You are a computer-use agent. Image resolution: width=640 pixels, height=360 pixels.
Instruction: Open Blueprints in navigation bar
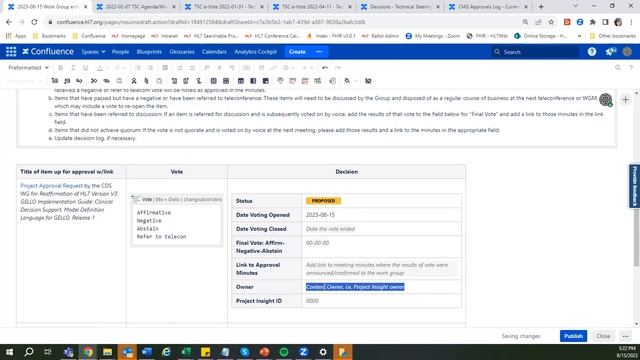(x=149, y=52)
